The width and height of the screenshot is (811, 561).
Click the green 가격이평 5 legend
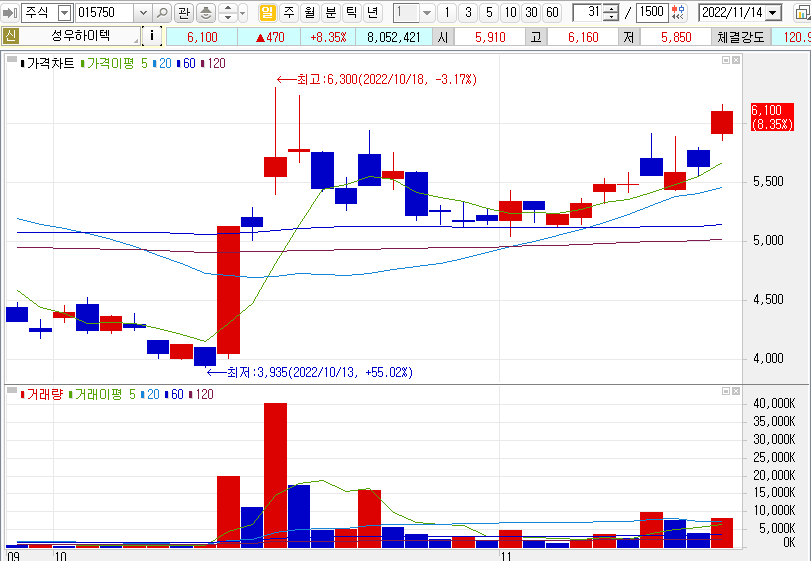pos(114,64)
